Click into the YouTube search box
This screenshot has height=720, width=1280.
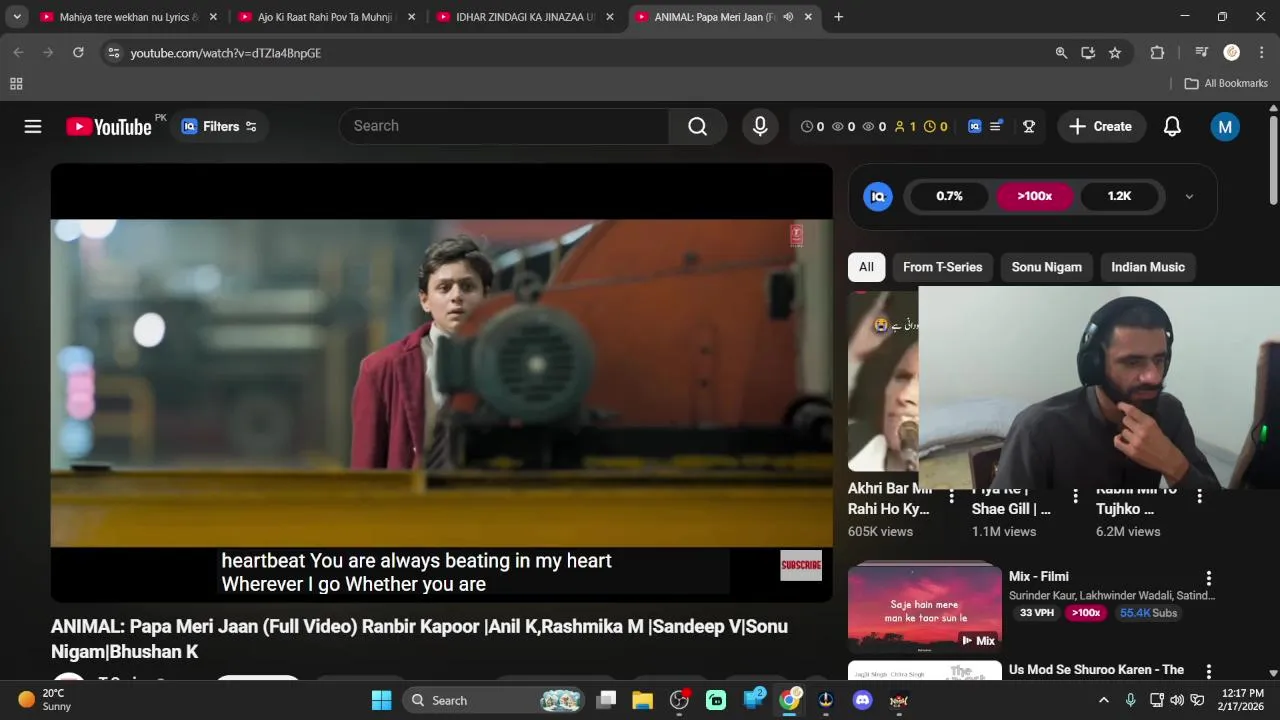pos(504,126)
